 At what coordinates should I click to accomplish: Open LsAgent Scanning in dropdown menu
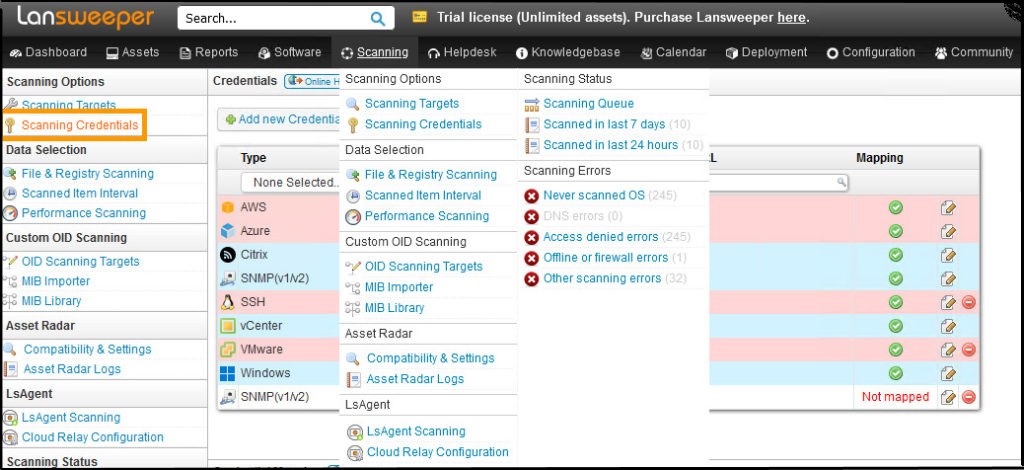point(416,431)
